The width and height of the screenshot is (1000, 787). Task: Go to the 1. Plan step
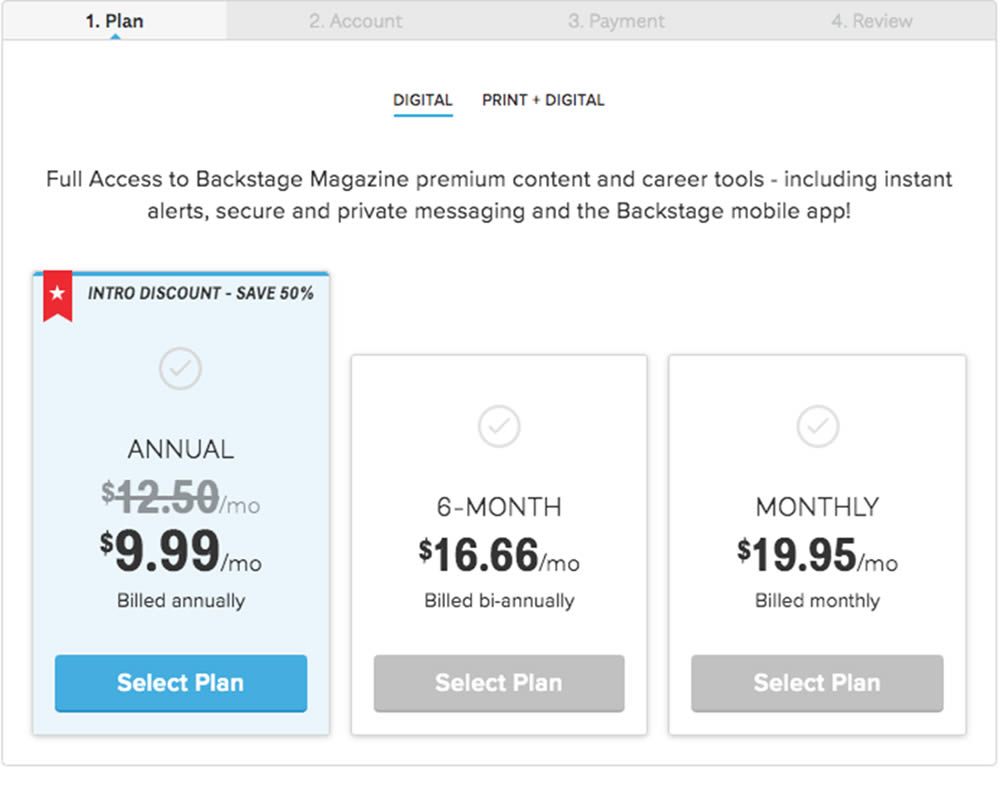pos(115,20)
